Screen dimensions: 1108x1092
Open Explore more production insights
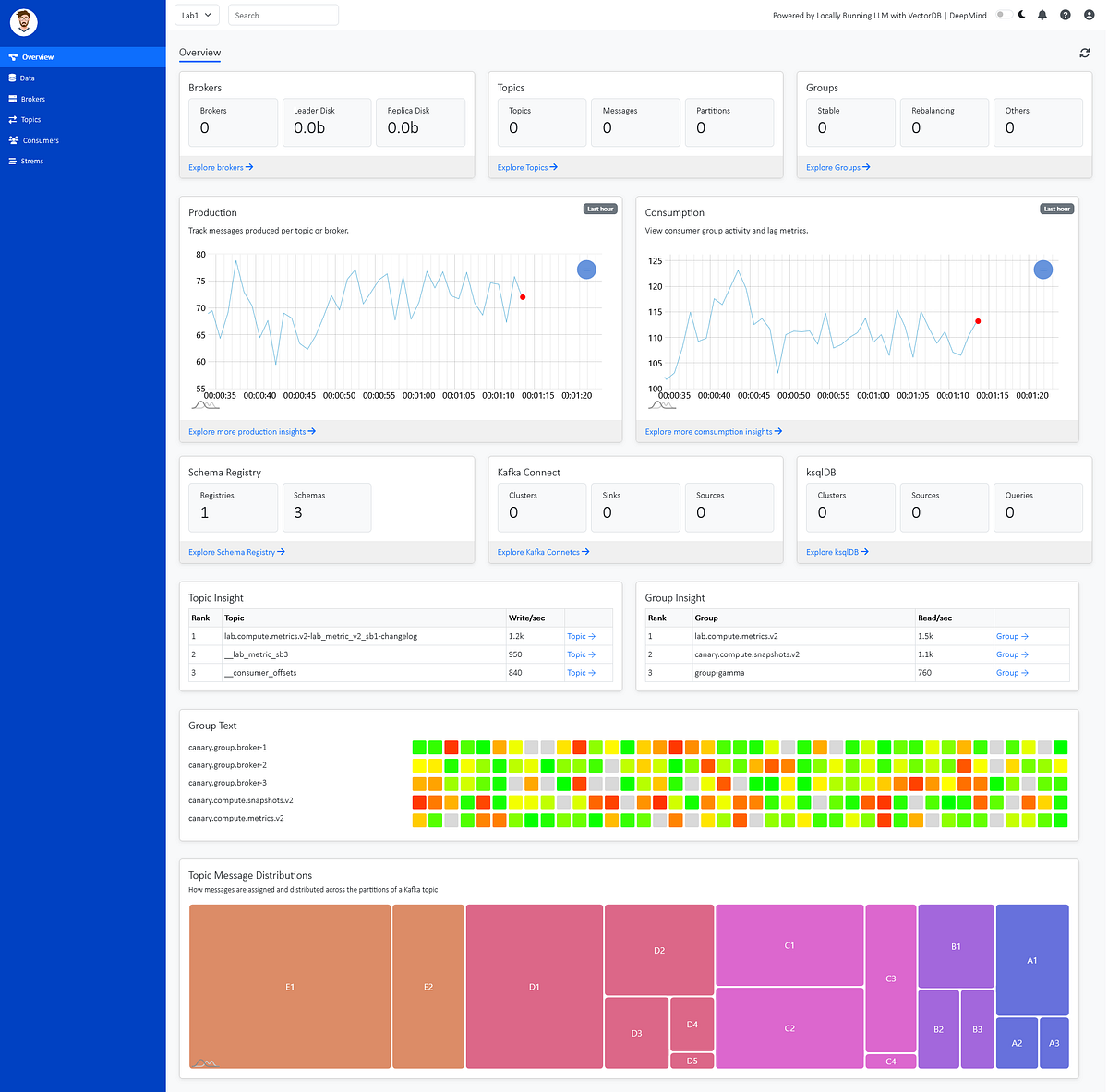[251, 431]
